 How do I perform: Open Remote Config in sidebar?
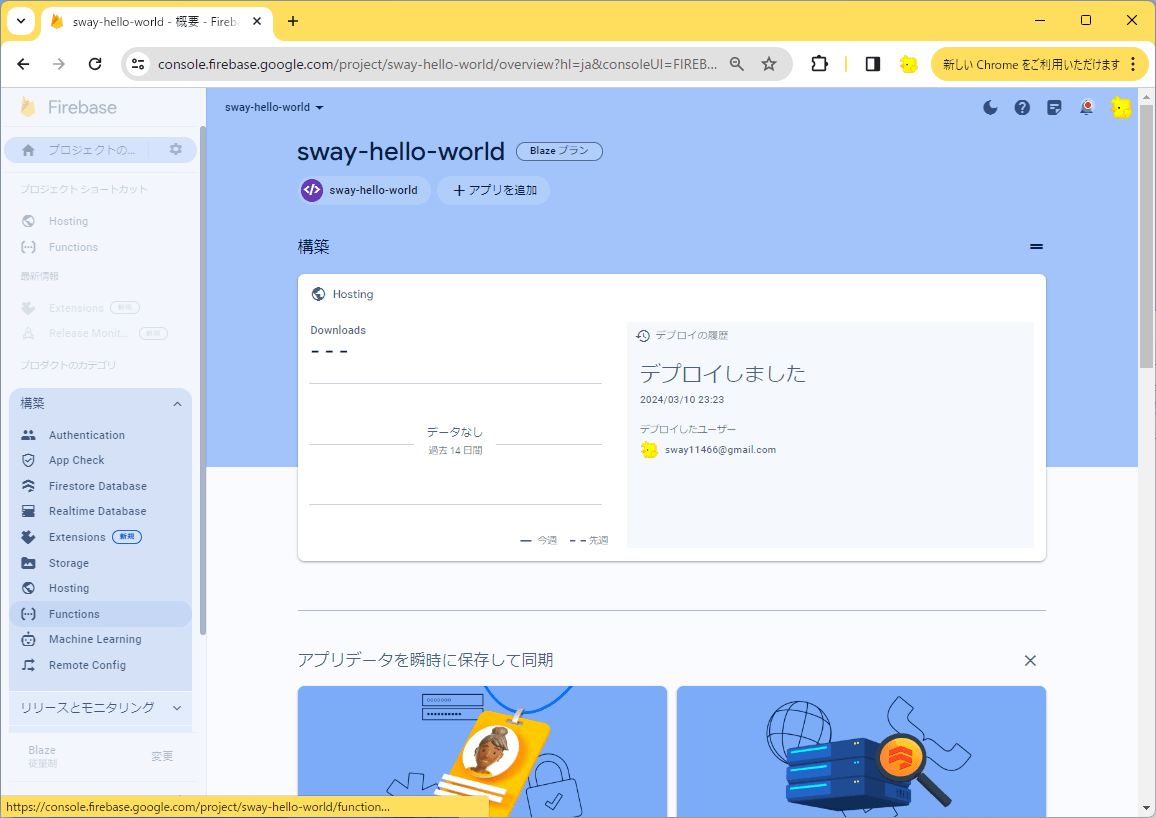pyautogui.click(x=100, y=665)
